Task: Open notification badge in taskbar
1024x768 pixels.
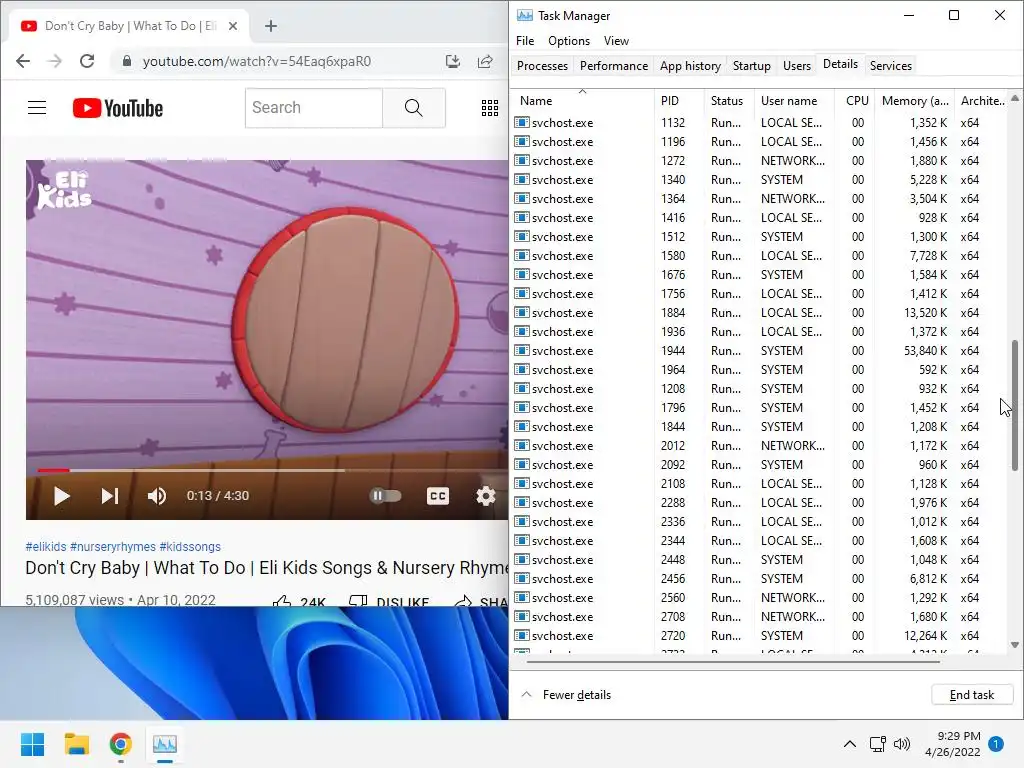Action: click(x=996, y=744)
